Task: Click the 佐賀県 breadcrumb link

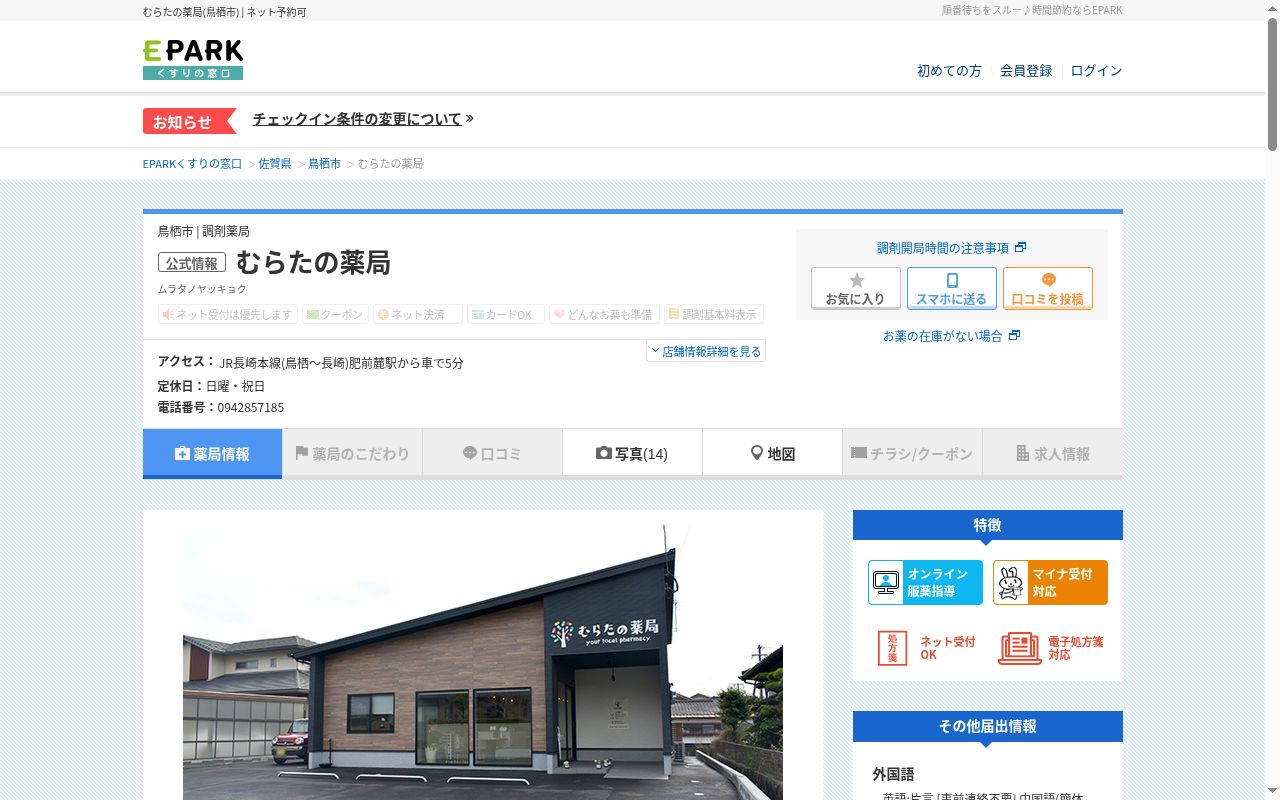Action: click(x=275, y=163)
